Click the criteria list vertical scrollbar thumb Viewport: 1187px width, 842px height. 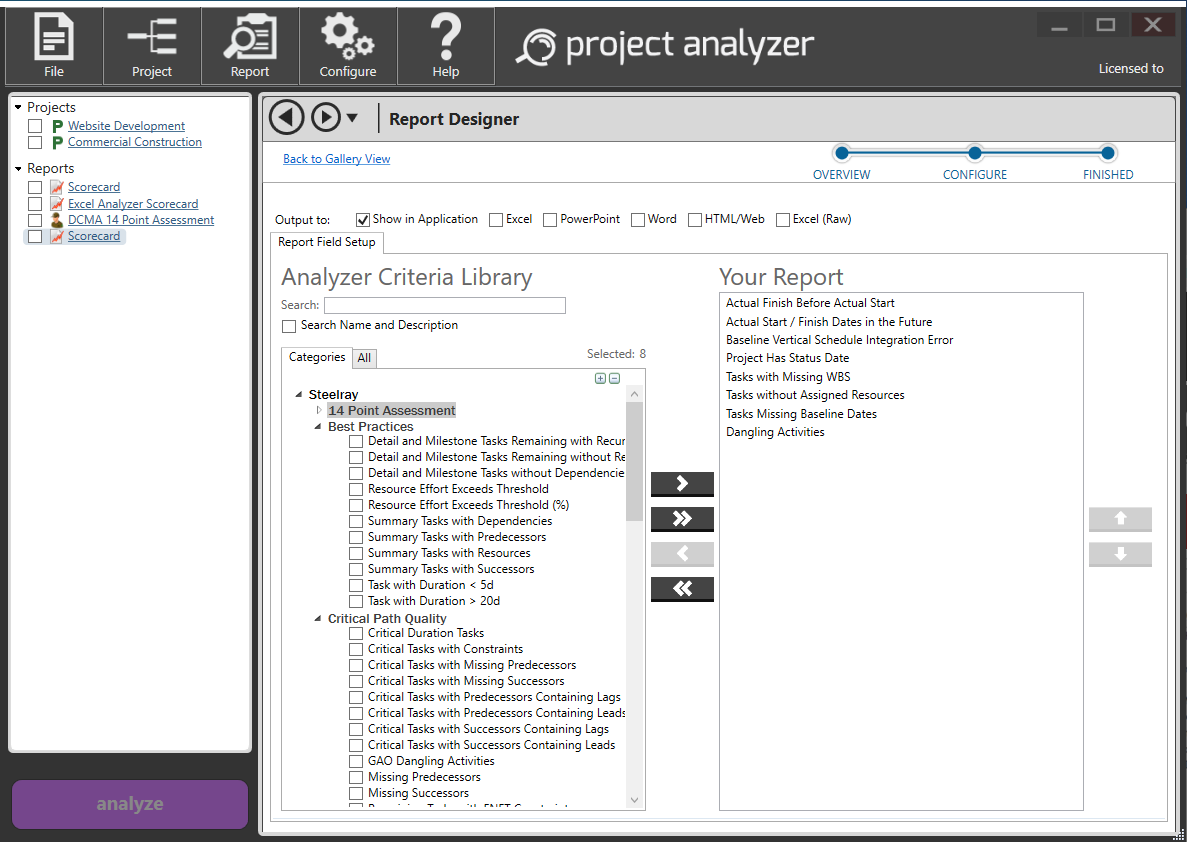(634, 462)
